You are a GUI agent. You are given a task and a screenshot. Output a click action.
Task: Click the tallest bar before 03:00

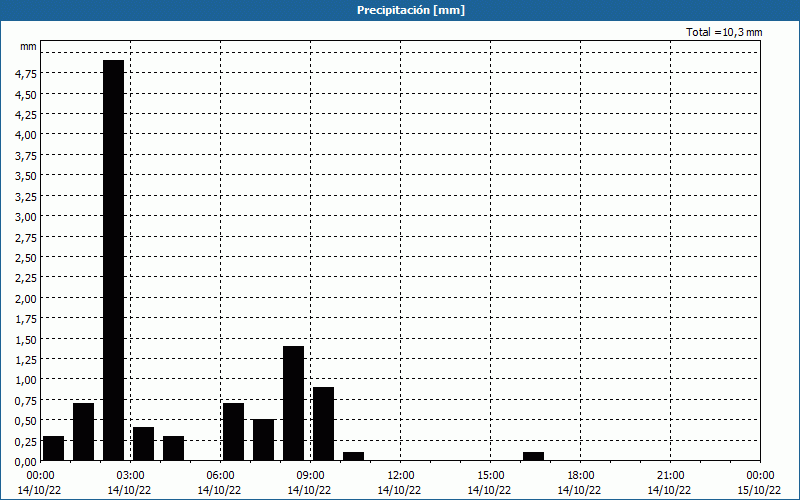[113, 260]
